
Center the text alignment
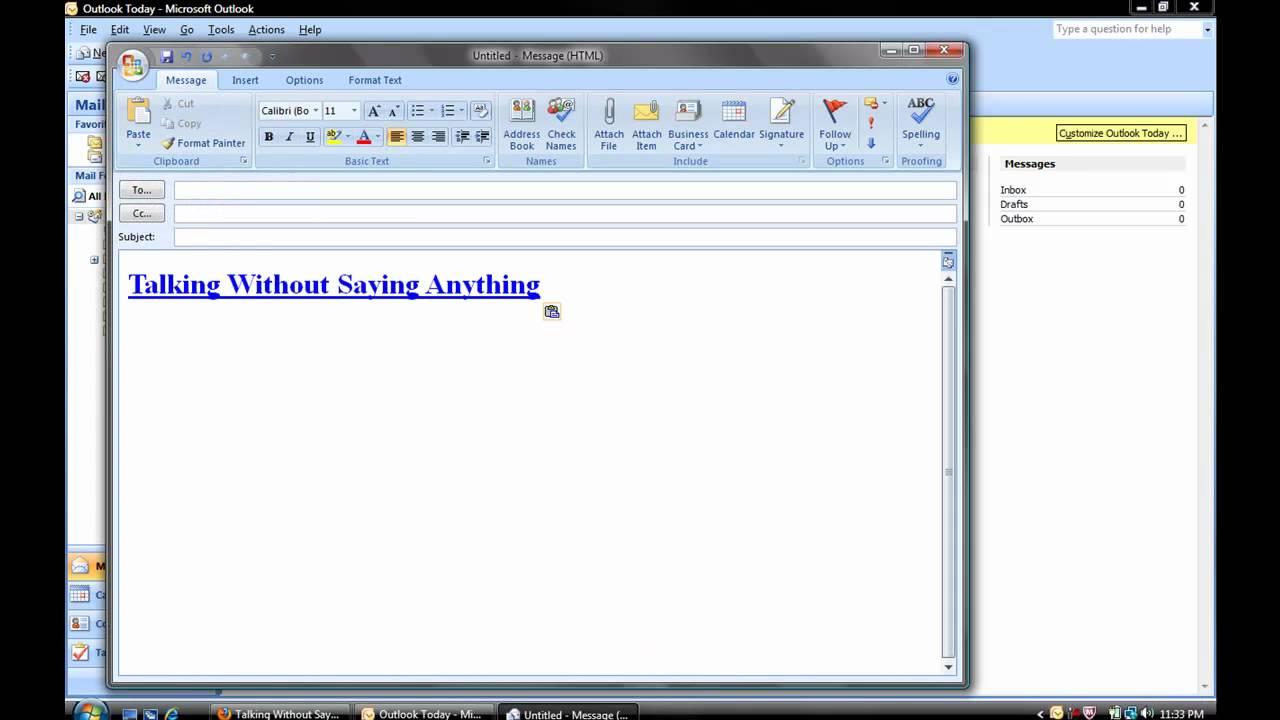coord(418,137)
